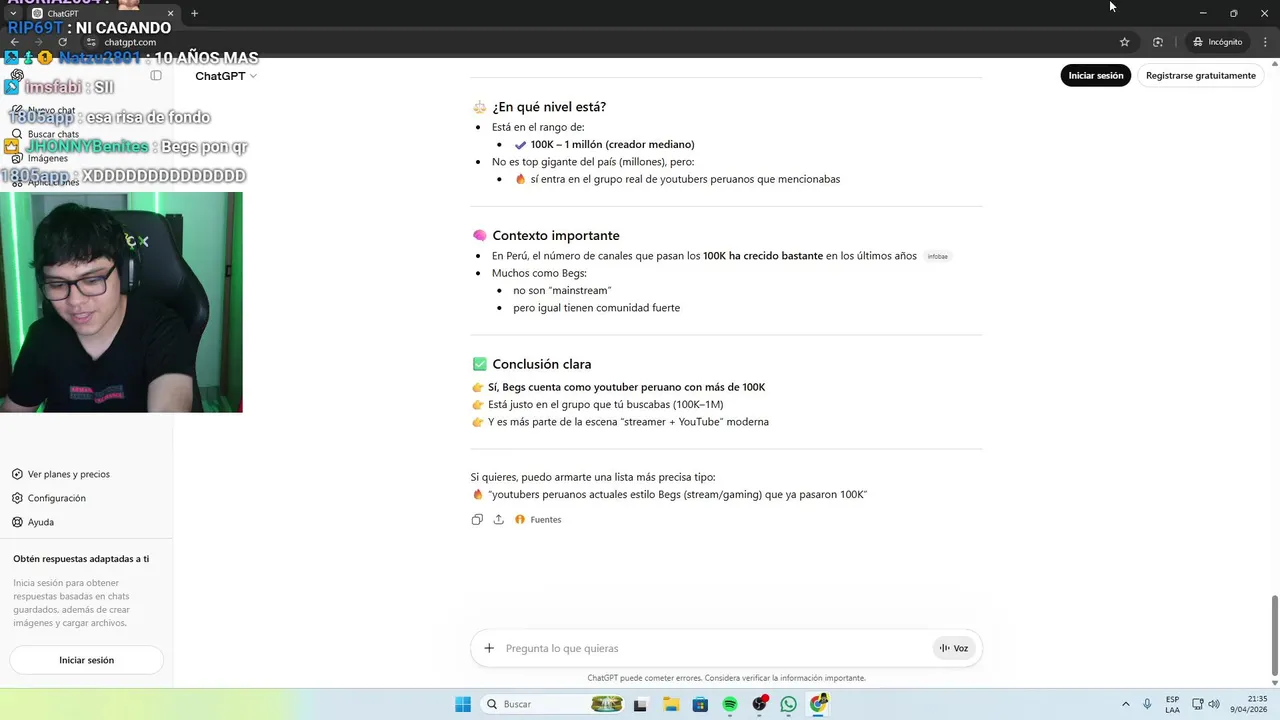The image size is (1280, 720).
Task: Open Task View from the taskbar
Action: (640, 704)
